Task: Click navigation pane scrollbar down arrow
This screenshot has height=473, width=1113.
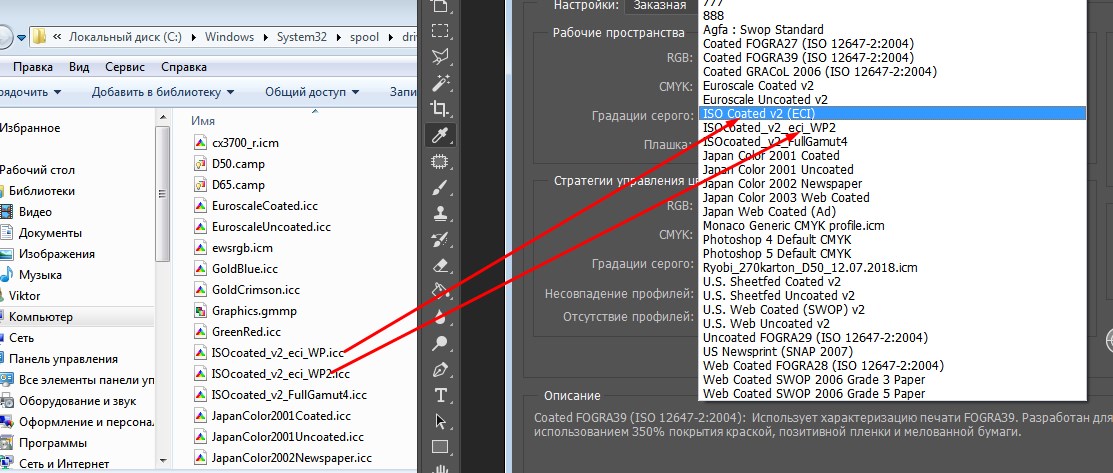Action: point(163,460)
